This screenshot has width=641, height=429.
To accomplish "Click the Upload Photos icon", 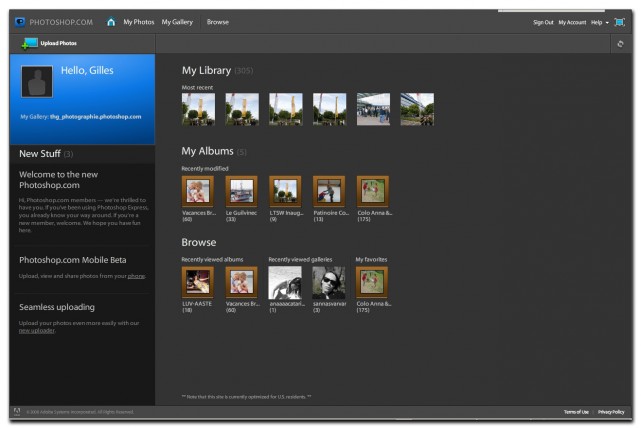I will coord(29,43).
